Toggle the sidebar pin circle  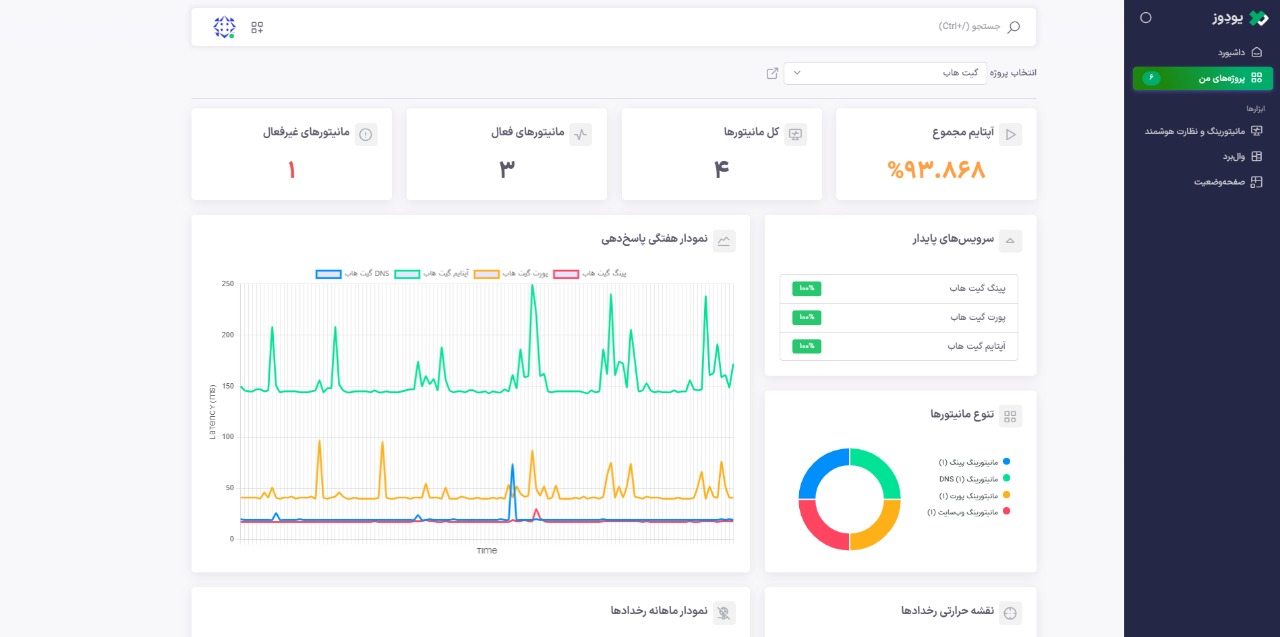coord(1146,18)
